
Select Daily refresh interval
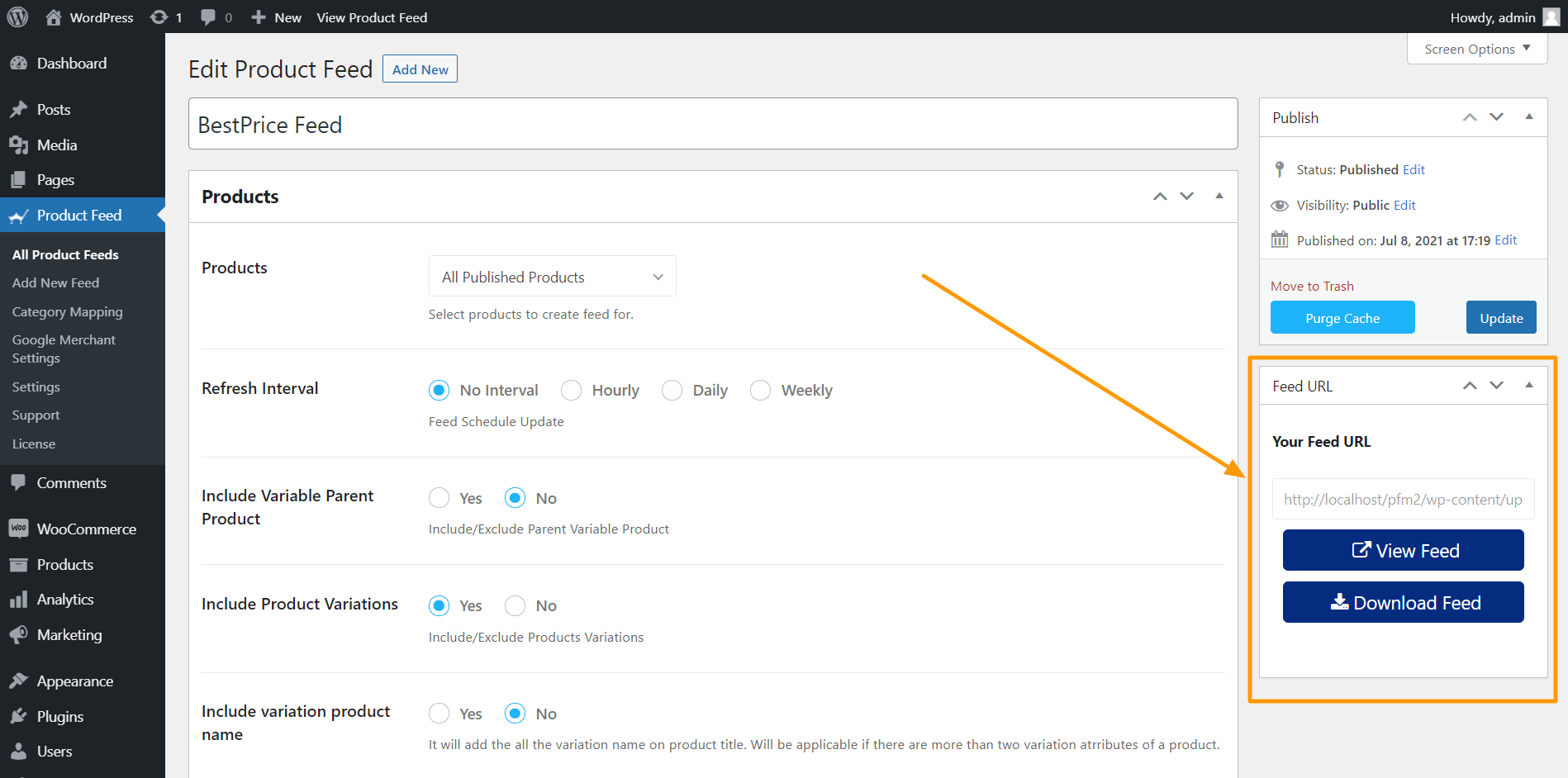tap(672, 390)
